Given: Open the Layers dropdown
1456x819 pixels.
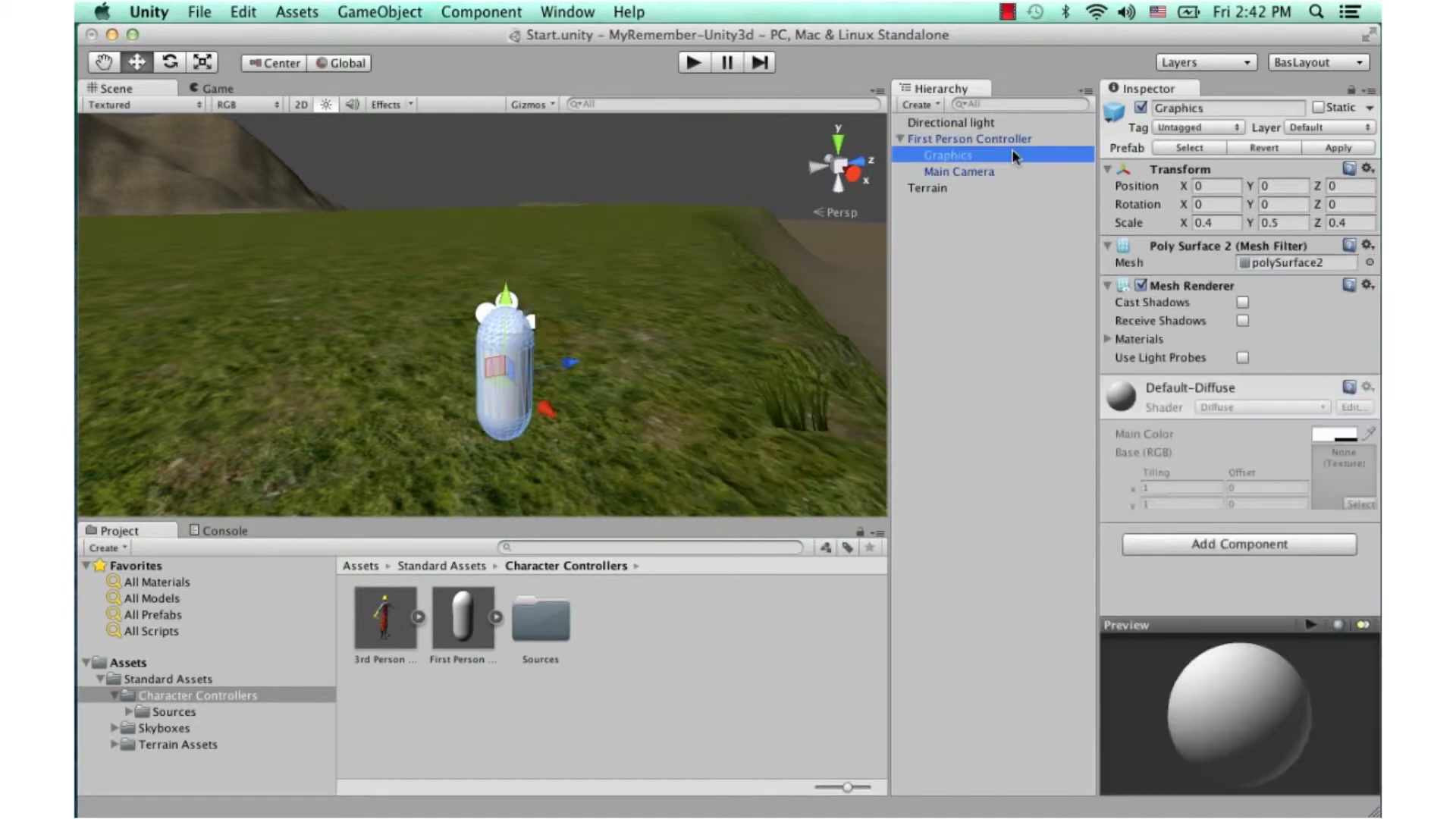Looking at the screenshot, I should click(1206, 62).
